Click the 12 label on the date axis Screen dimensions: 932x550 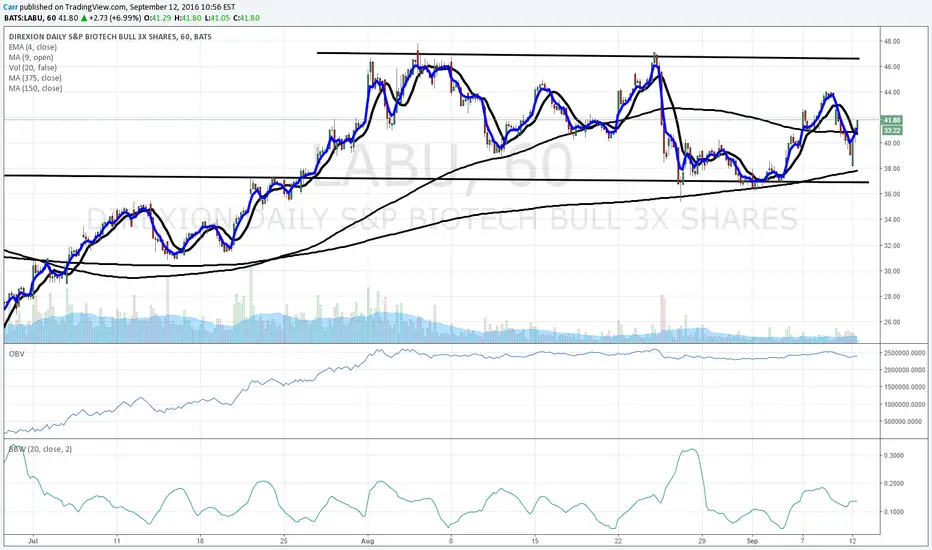pyautogui.click(x=852, y=542)
